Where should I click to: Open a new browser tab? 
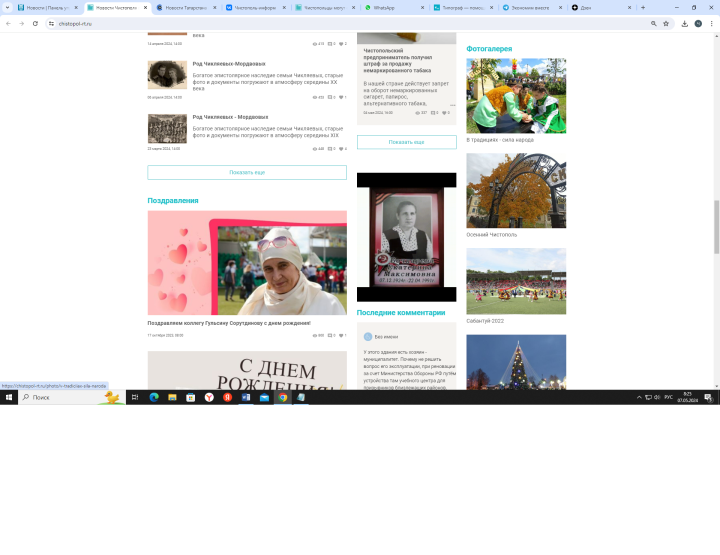[x=643, y=7]
